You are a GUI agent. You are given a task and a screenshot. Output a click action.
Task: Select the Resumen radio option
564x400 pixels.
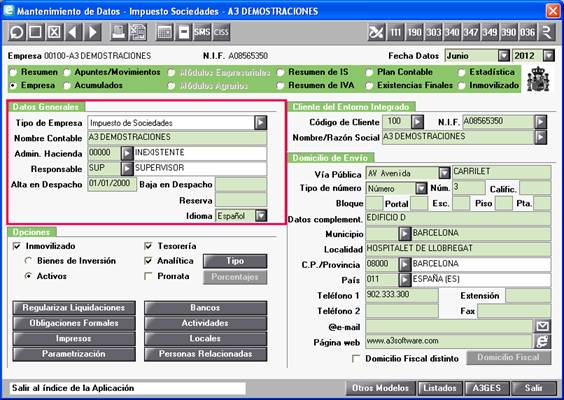tap(14, 72)
